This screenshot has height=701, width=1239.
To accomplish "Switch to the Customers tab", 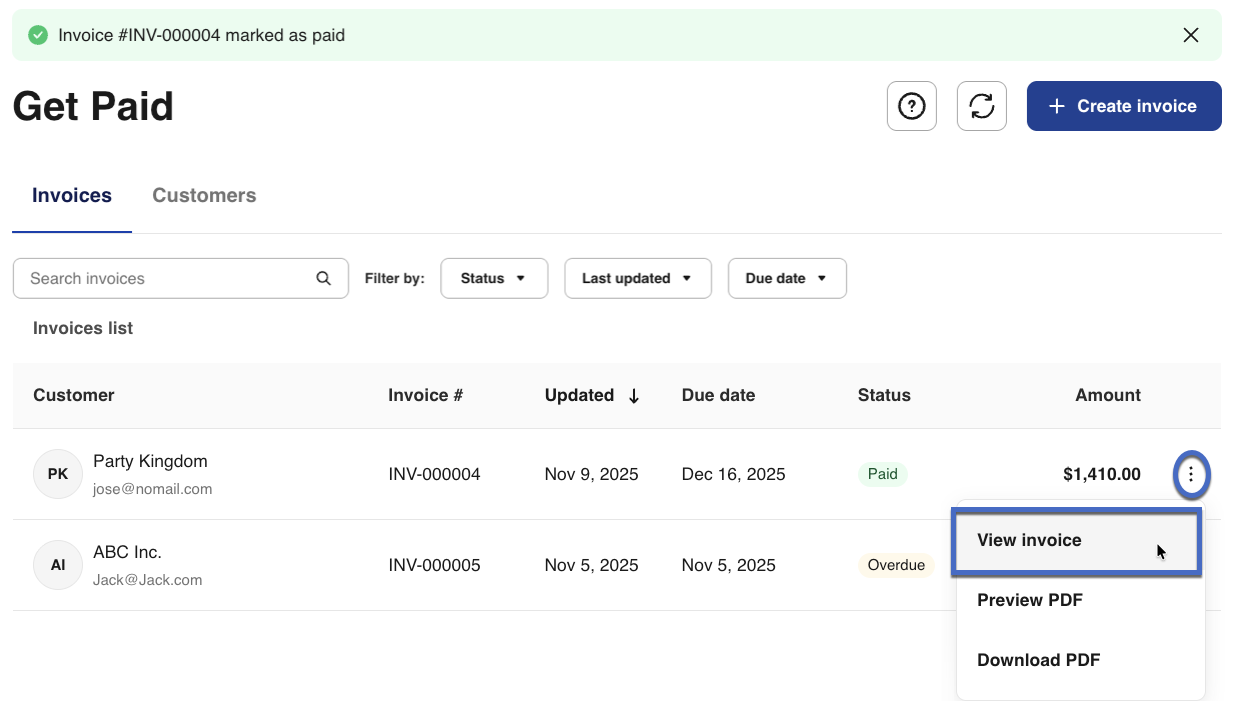I will pyautogui.click(x=204, y=196).
